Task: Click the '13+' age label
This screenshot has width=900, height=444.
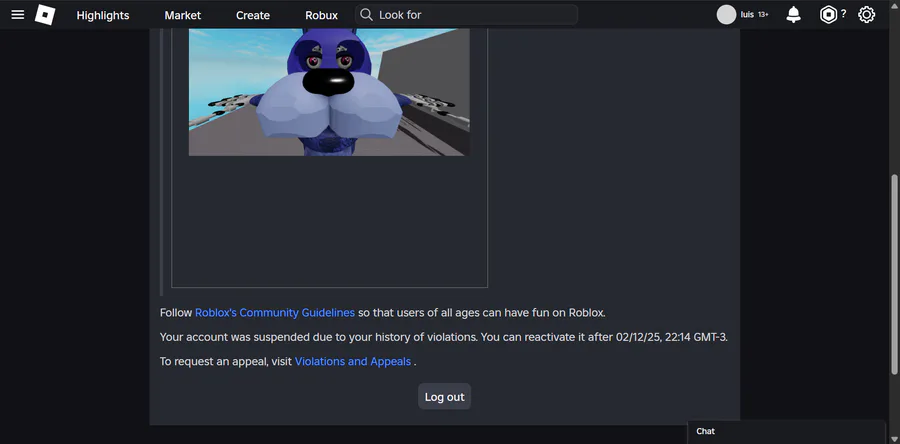Action: 763,15
